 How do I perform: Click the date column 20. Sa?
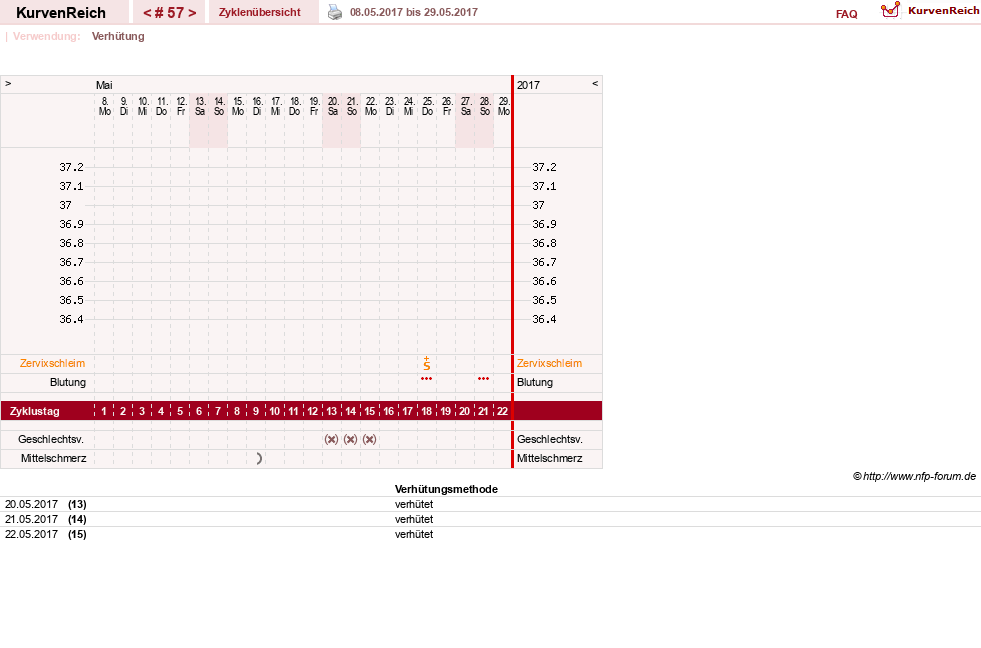[x=333, y=106]
